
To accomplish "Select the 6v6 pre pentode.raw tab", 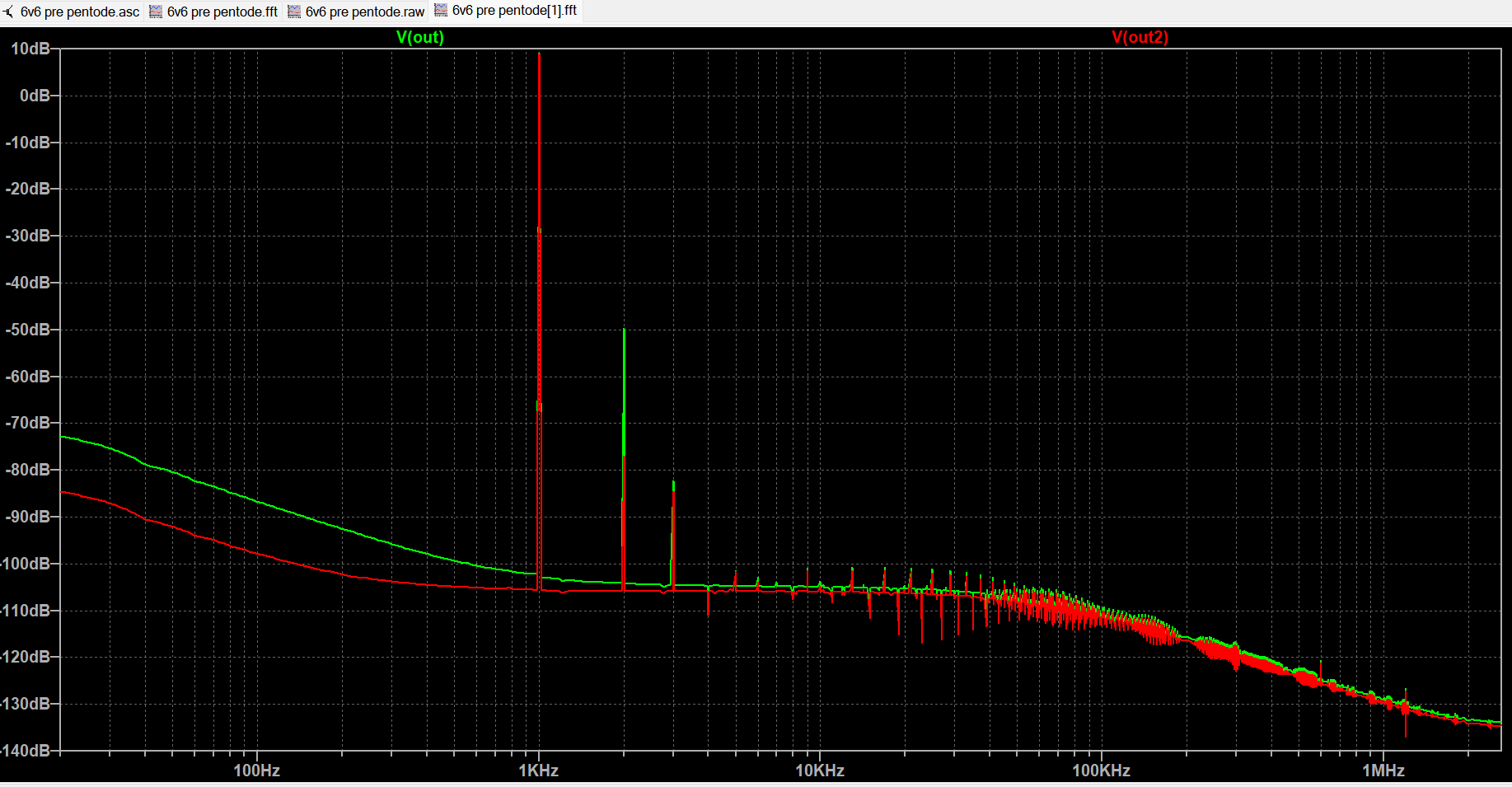I will tap(356, 12).
